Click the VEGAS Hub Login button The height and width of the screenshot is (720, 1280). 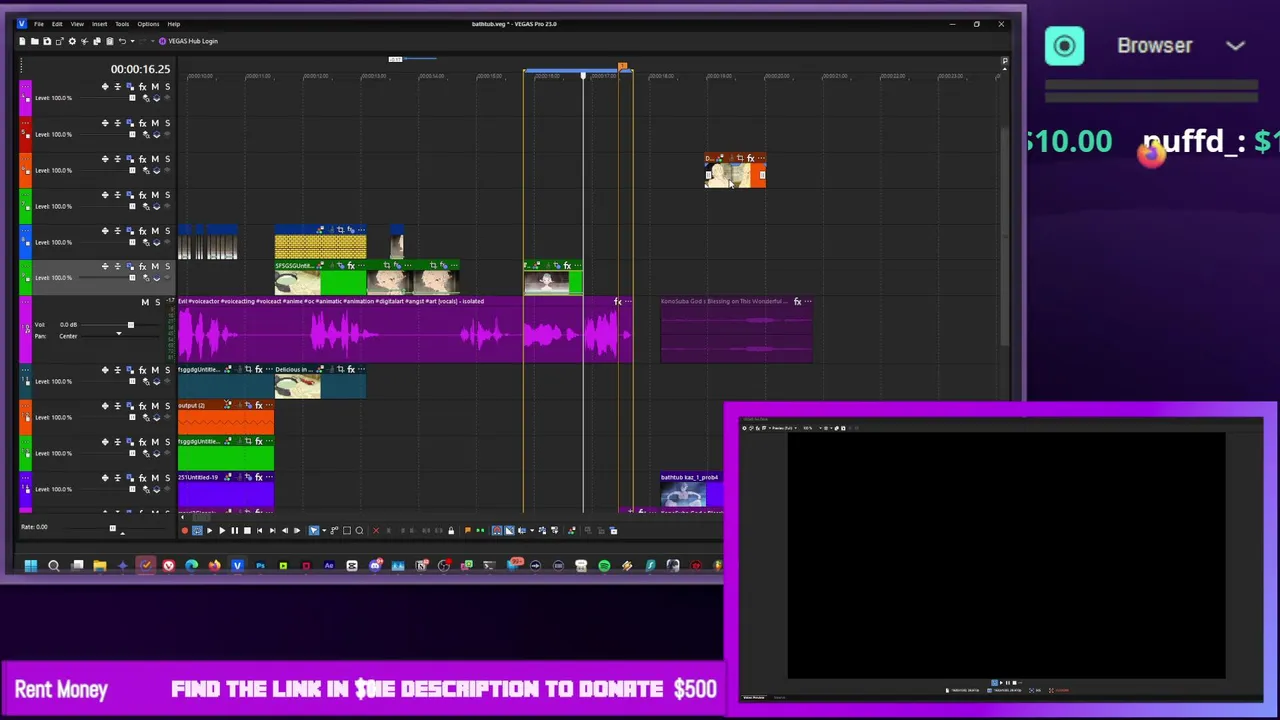click(x=188, y=41)
